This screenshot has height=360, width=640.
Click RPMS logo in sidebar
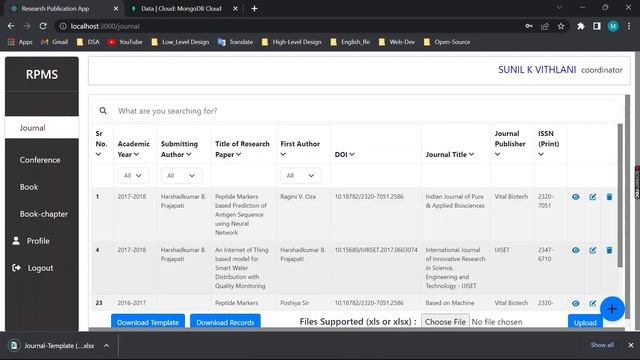(x=42, y=74)
